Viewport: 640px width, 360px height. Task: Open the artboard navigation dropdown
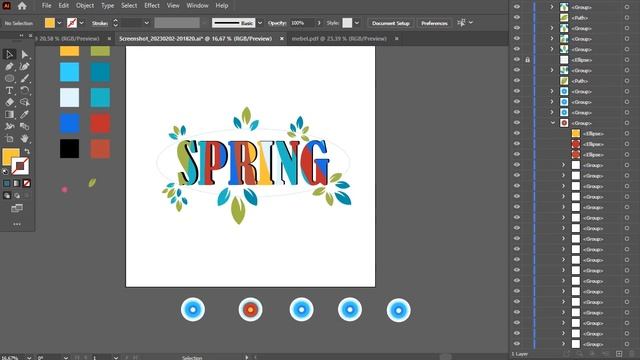pos(116,358)
